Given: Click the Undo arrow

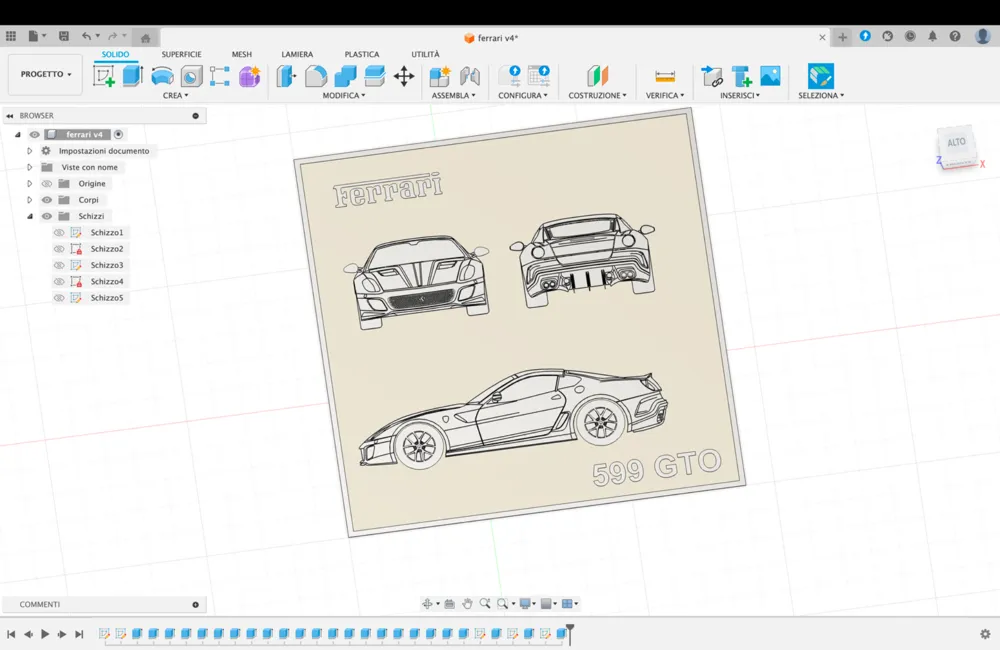Looking at the screenshot, I should 86,36.
